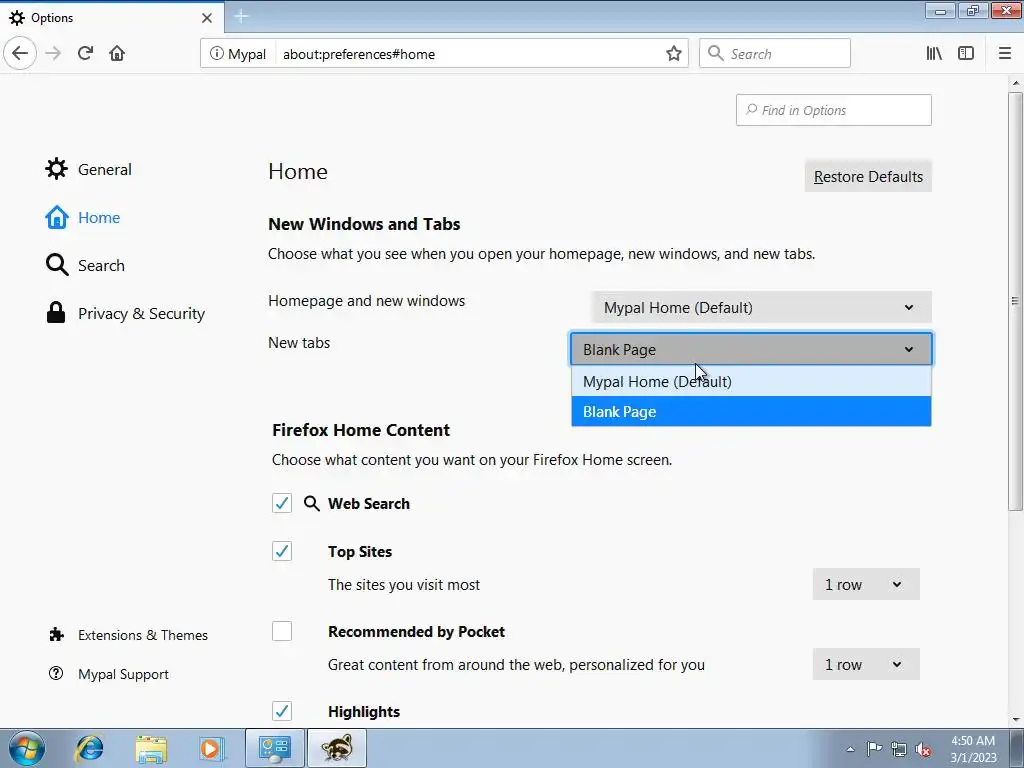Viewport: 1024px width, 768px height.
Task: Launch Internet Explorer from taskbar
Action: (x=89, y=748)
